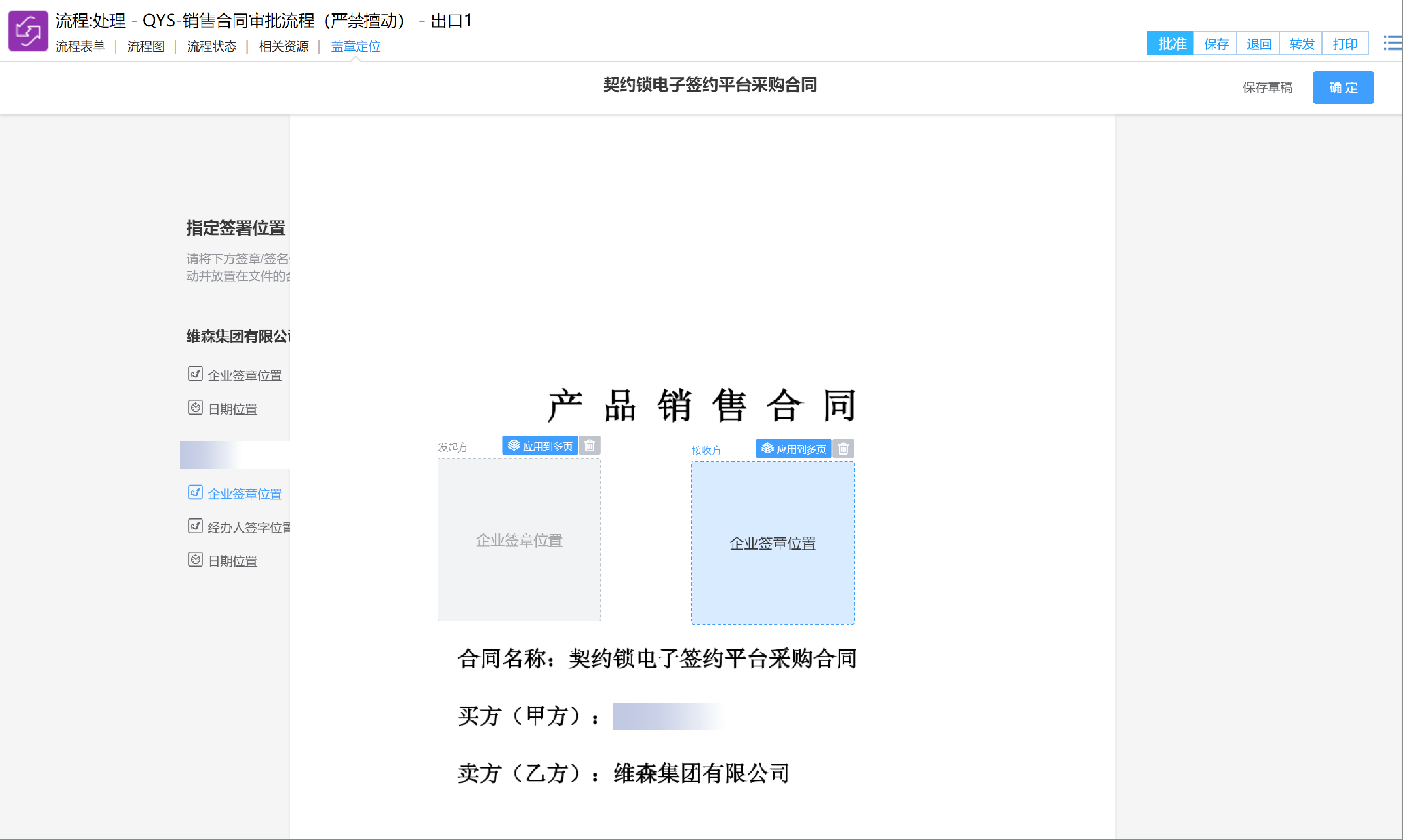Open the 流程图 tab
1403x840 pixels.
[146, 46]
